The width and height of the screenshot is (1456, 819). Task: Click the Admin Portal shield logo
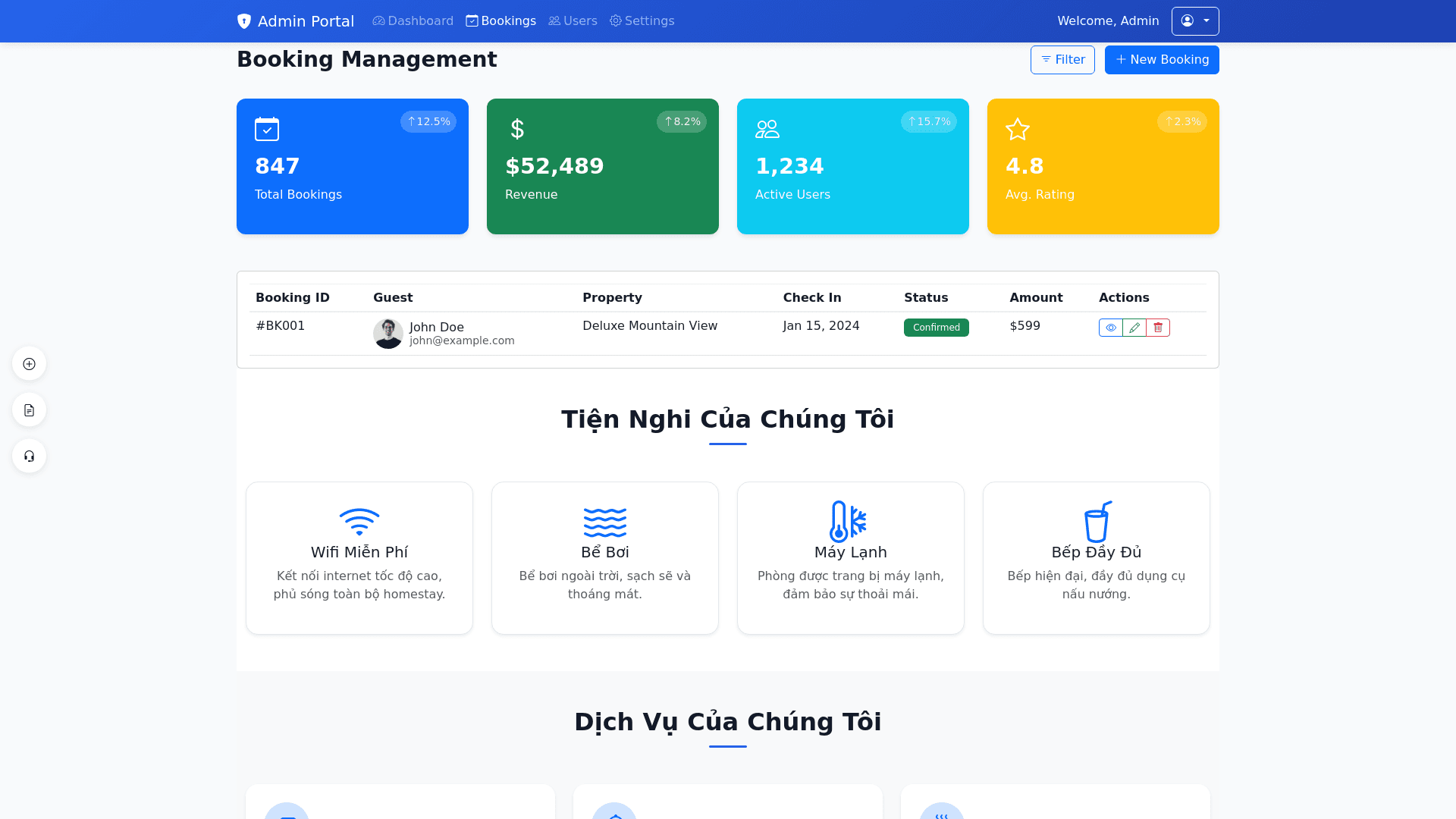244,21
